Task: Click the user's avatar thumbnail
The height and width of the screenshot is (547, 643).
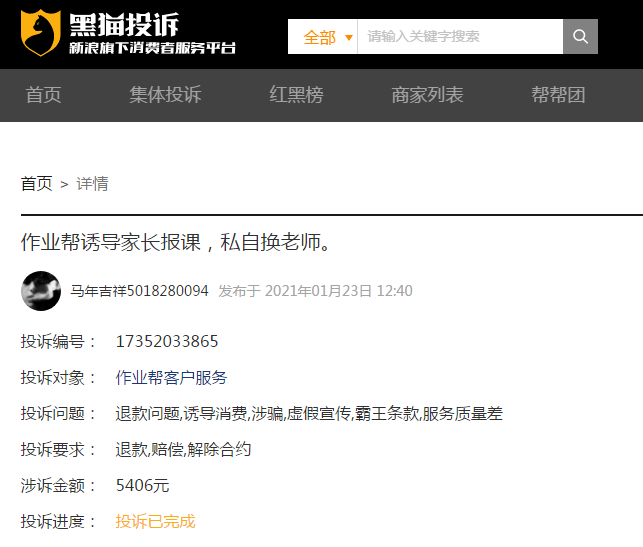Action: [x=41, y=291]
